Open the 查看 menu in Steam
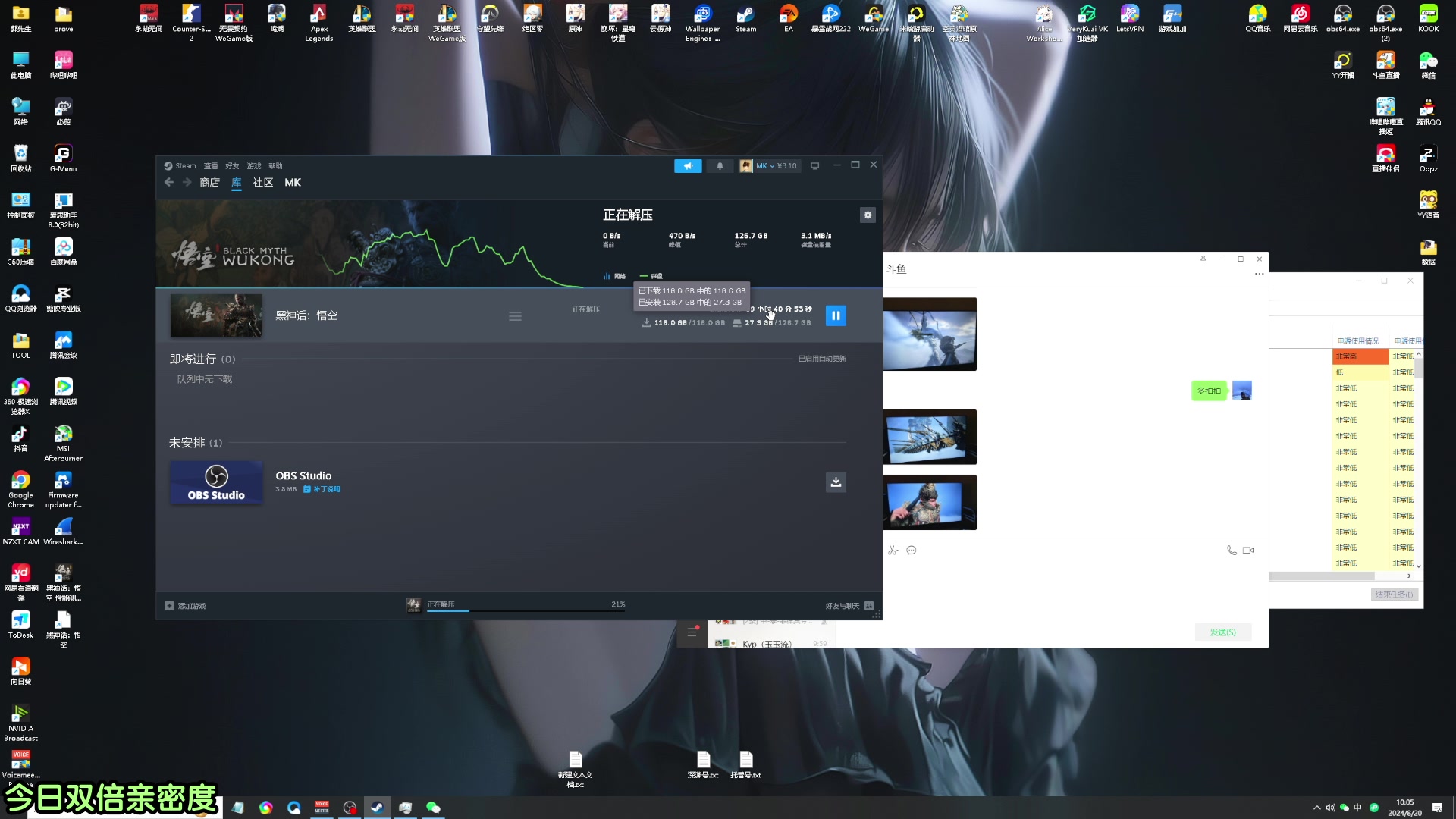Image resolution: width=1456 pixels, height=819 pixels. point(211,166)
